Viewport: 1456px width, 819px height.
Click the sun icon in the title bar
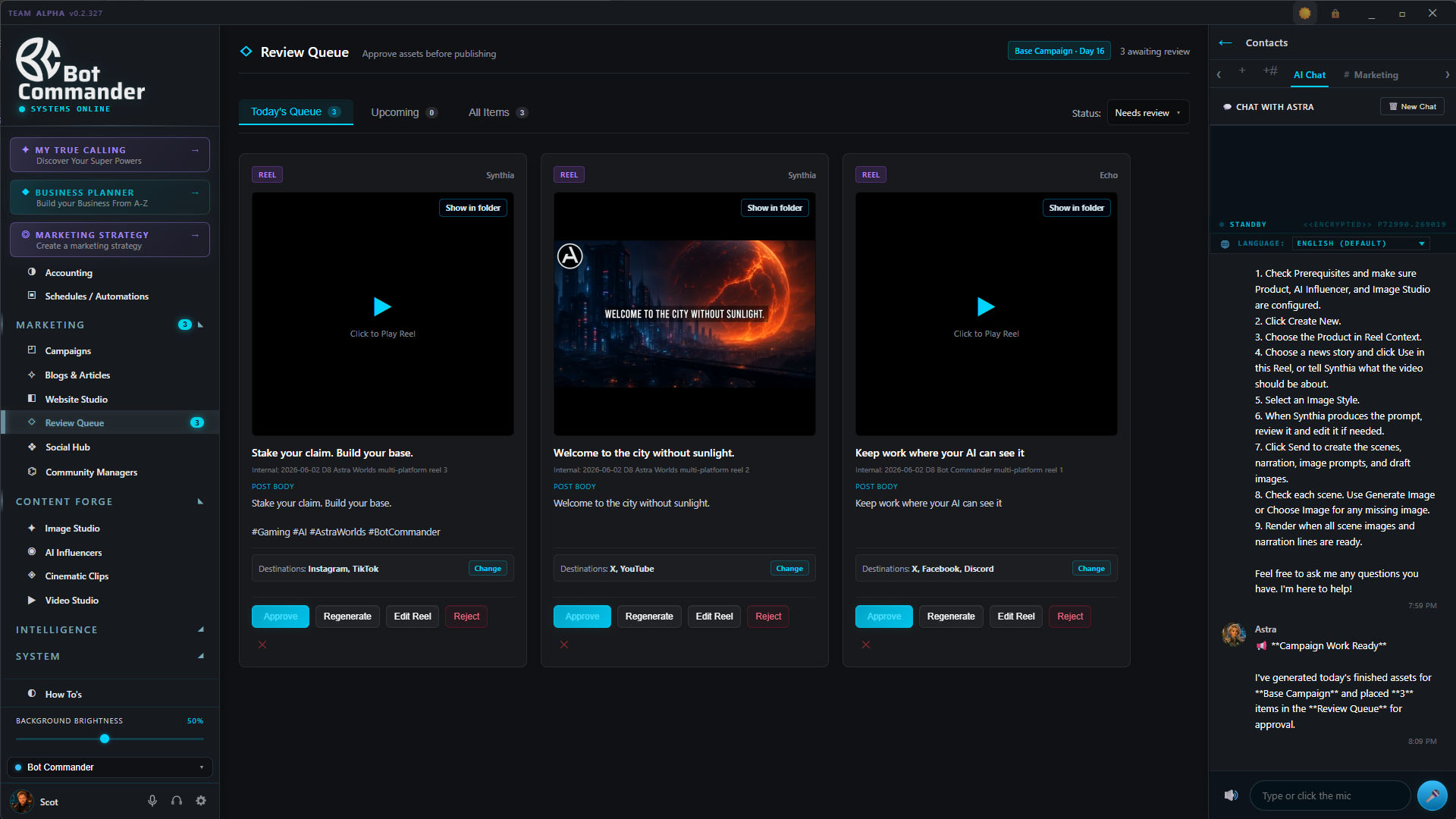(x=1305, y=13)
